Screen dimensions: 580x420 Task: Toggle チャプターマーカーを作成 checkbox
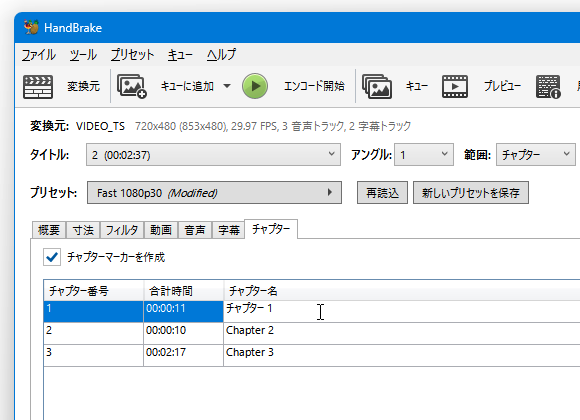[x=52, y=257]
